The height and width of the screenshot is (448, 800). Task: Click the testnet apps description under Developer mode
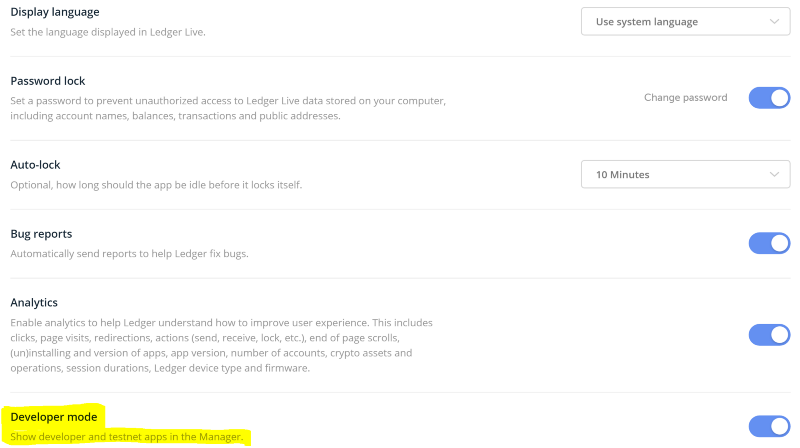pos(127,437)
